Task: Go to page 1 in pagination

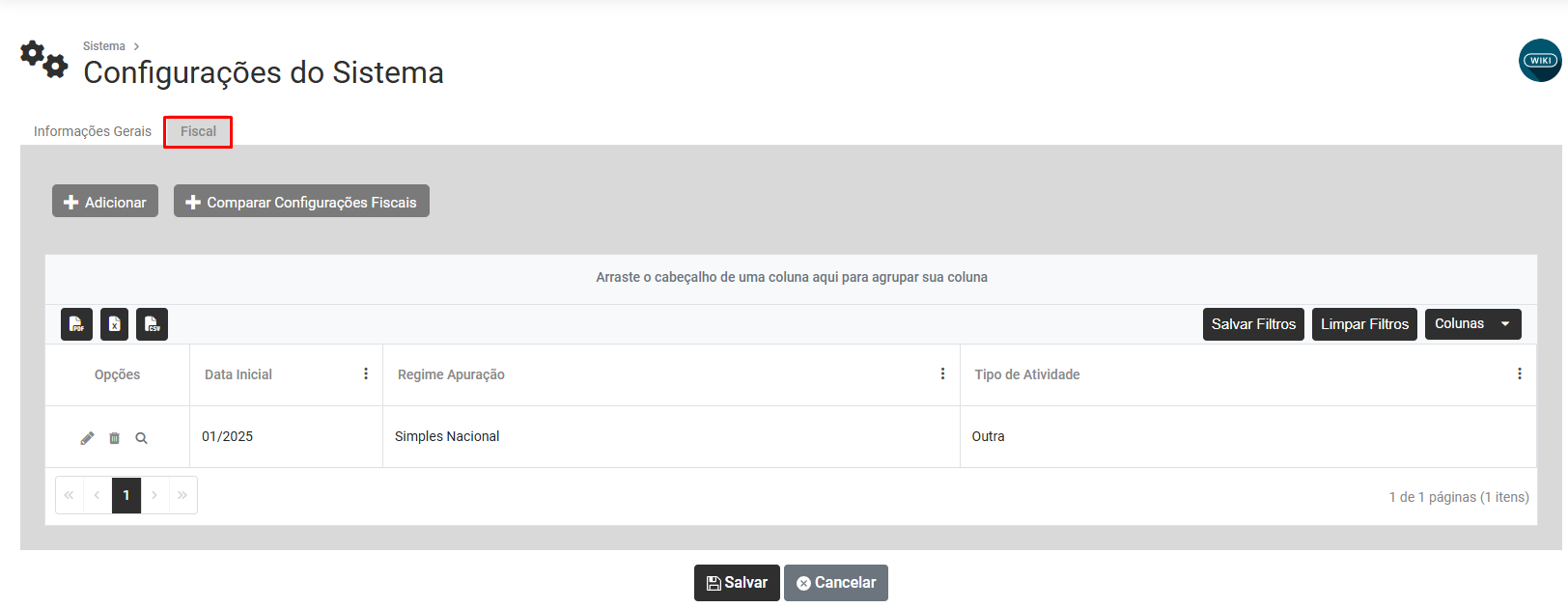Action: point(126,495)
